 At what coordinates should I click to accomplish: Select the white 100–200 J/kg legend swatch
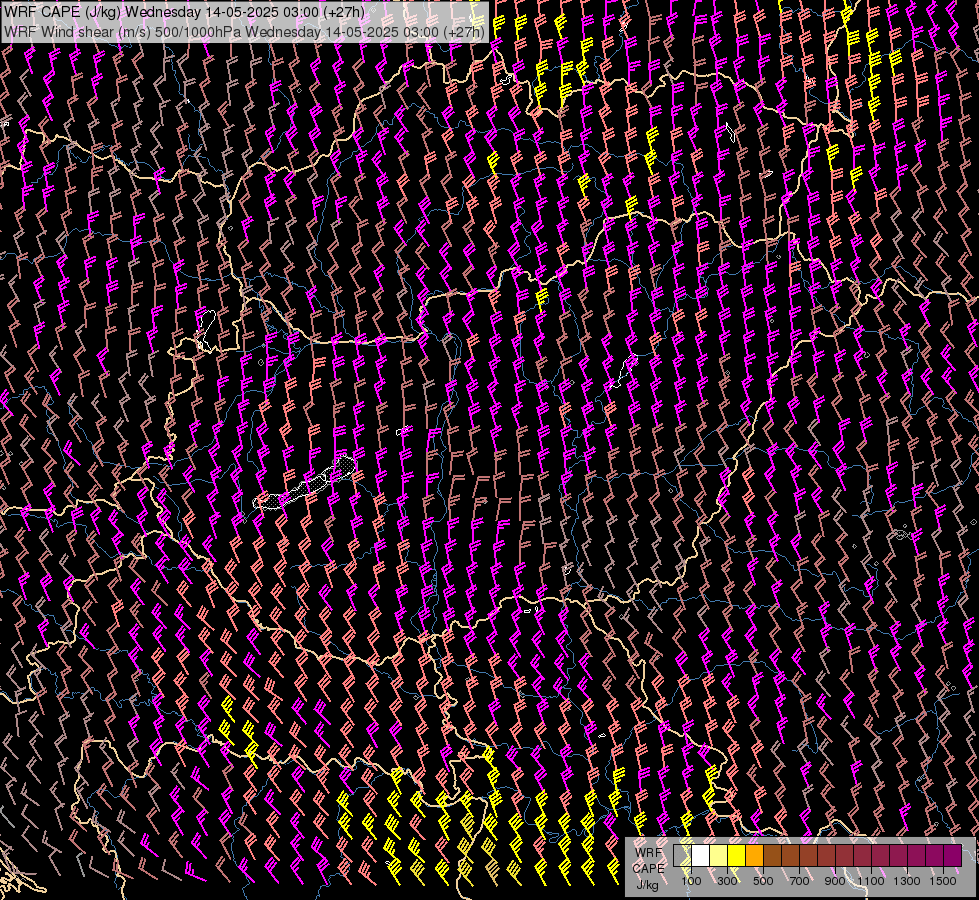(x=701, y=855)
